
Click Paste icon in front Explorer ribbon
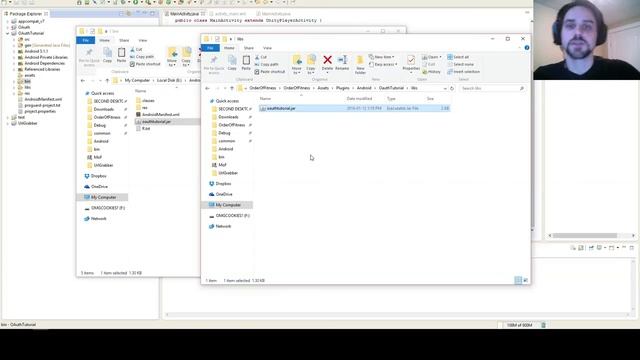(x=246, y=60)
